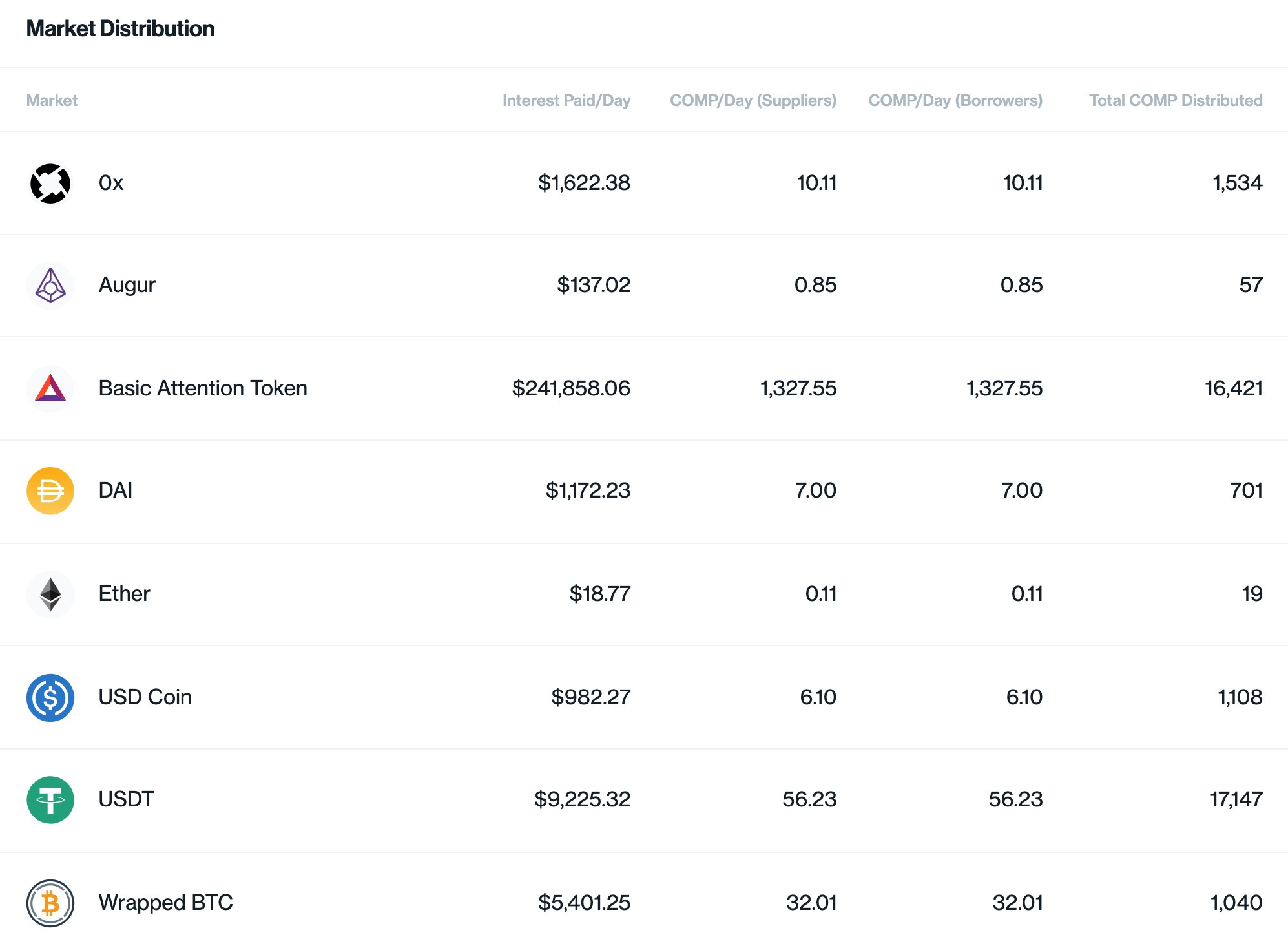1288x937 pixels.
Task: Click Wrapped BTC total distributed 1,040
Action: [x=1236, y=902]
